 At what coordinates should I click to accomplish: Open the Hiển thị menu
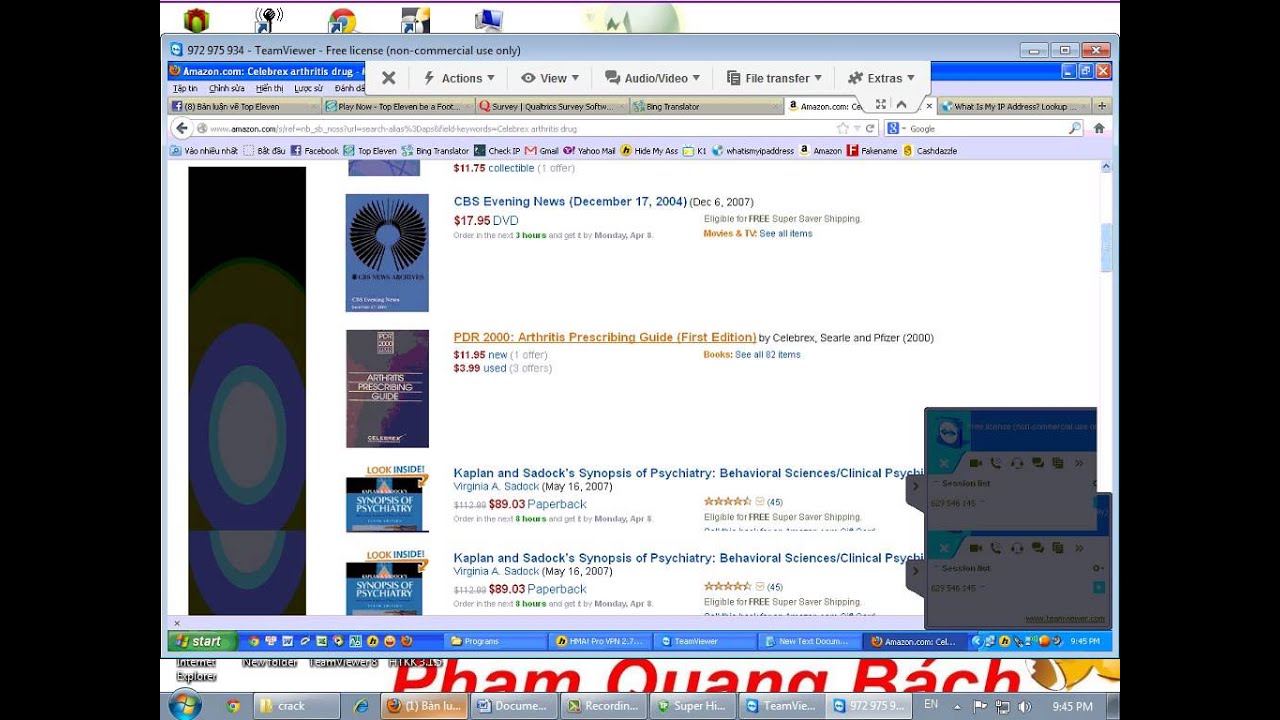269,88
